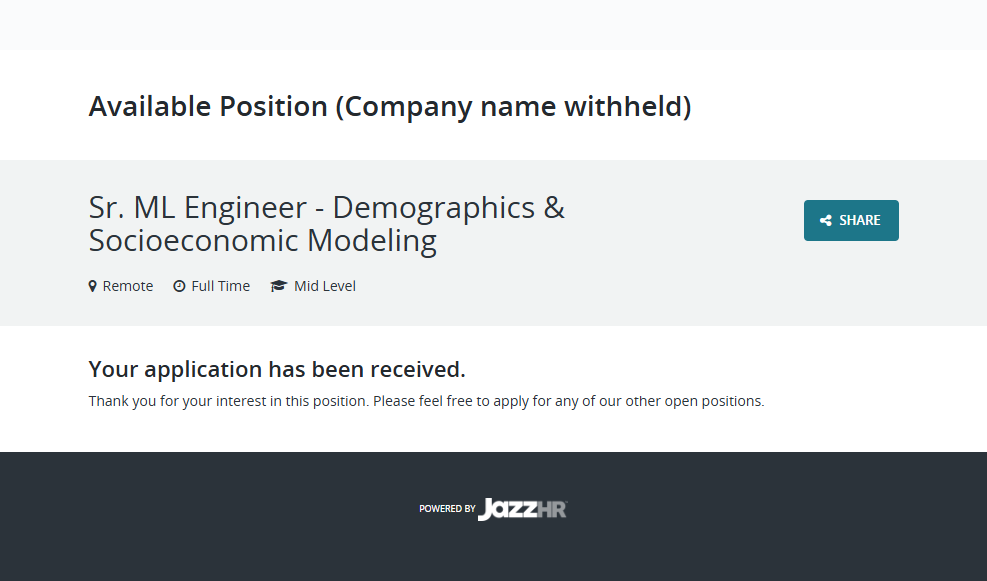Click the gray "HR" part of logo
The image size is (987, 581).
552,509
